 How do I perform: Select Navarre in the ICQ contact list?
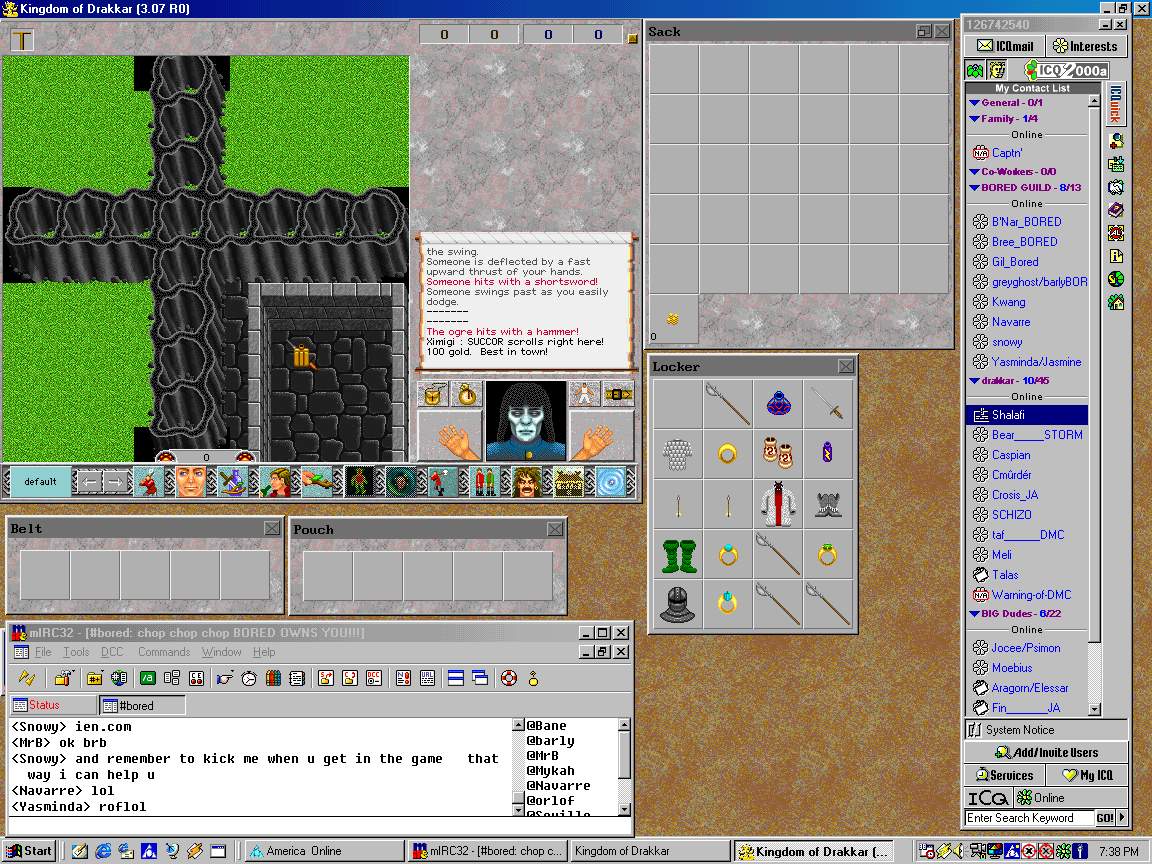[1010, 322]
